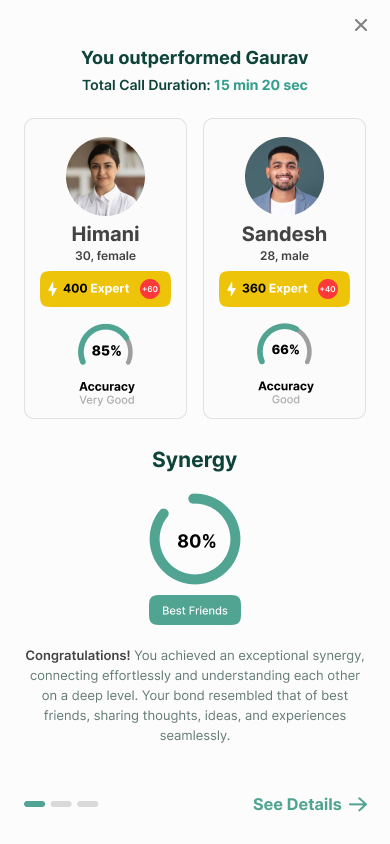Viewport: 390px width, 844px height.
Task: Close the results screen with X icon
Action: (360, 25)
